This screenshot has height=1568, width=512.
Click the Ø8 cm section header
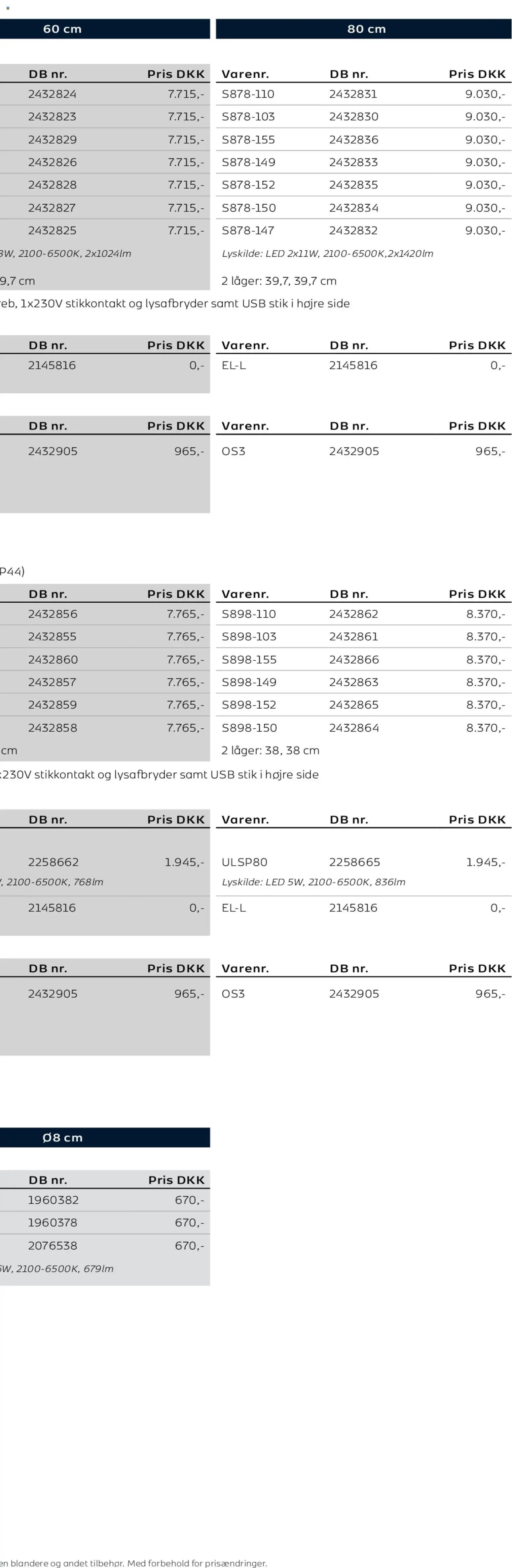click(x=62, y=1137)
